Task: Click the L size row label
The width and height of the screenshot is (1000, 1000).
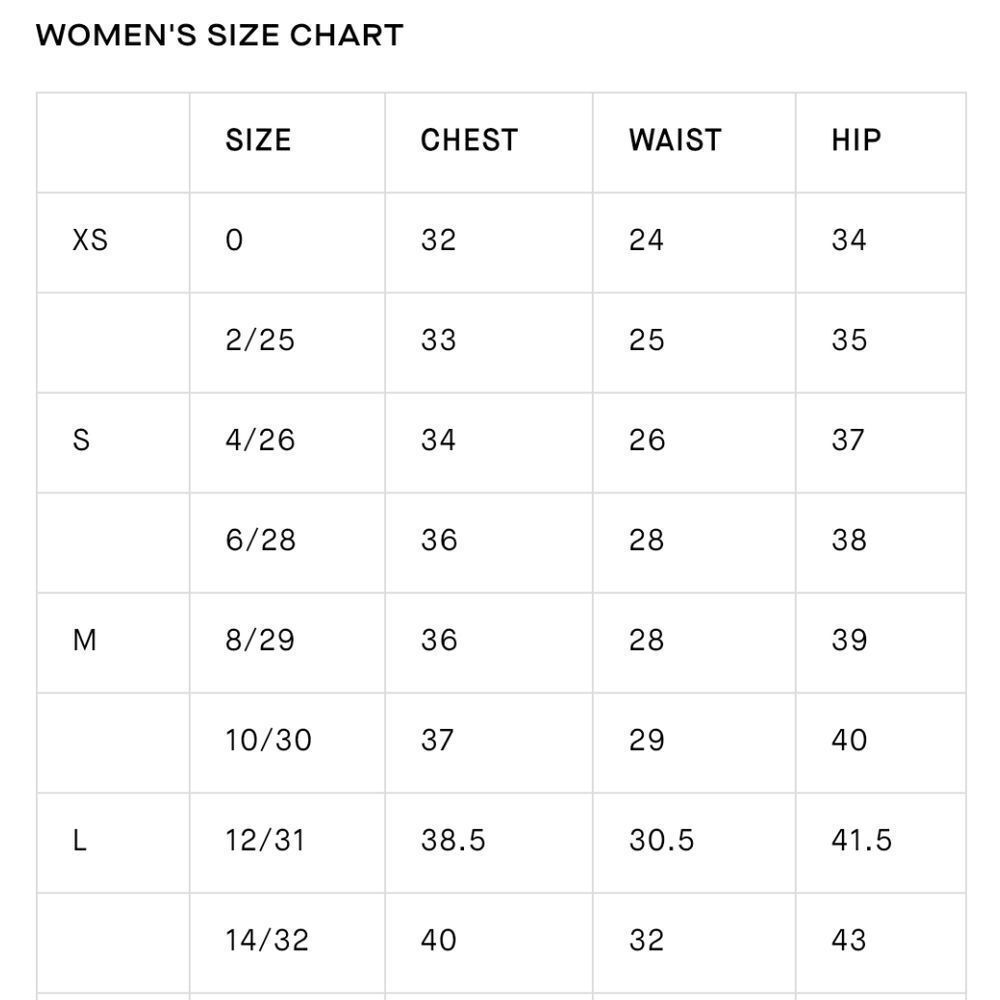Action: coord(80,840)
